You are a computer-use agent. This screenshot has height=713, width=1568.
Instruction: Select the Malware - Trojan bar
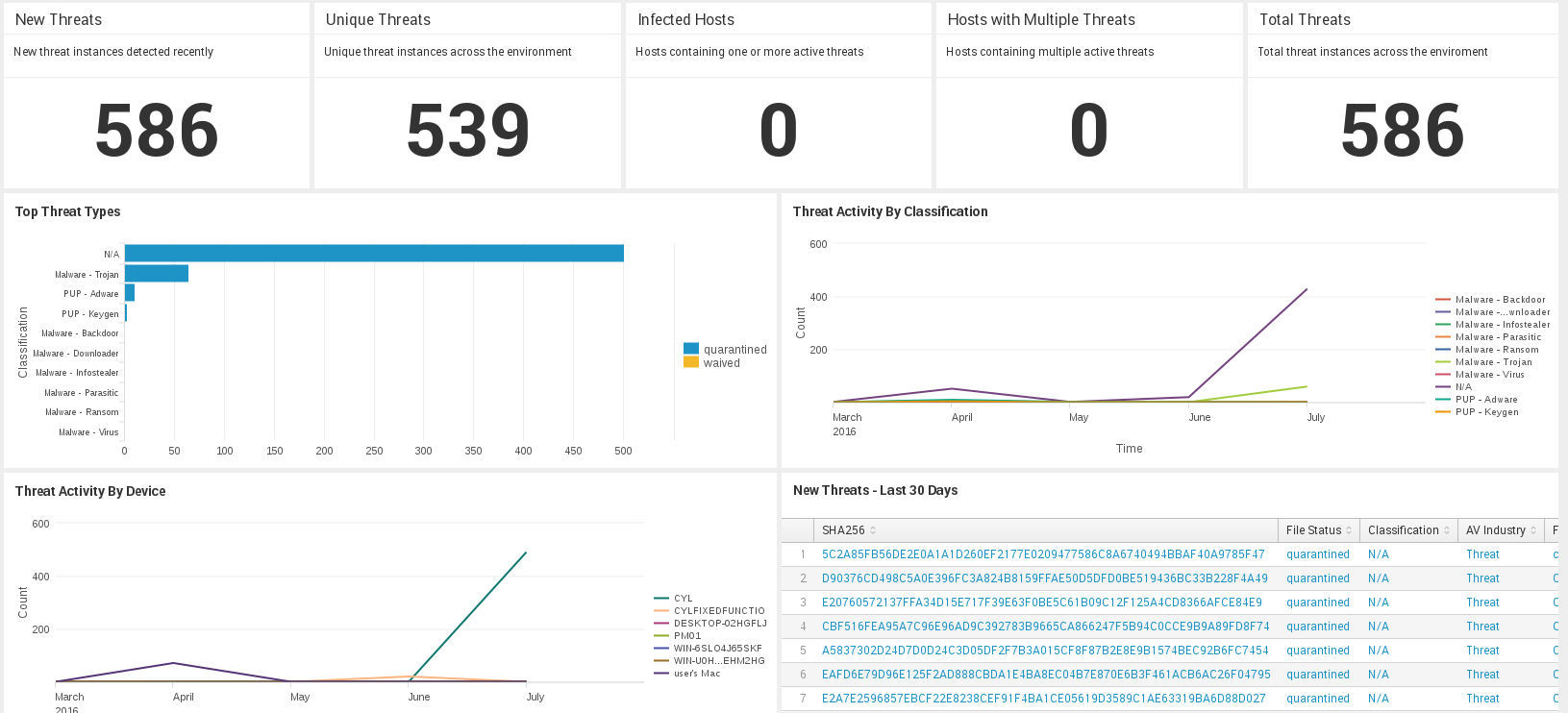point(157,274)
